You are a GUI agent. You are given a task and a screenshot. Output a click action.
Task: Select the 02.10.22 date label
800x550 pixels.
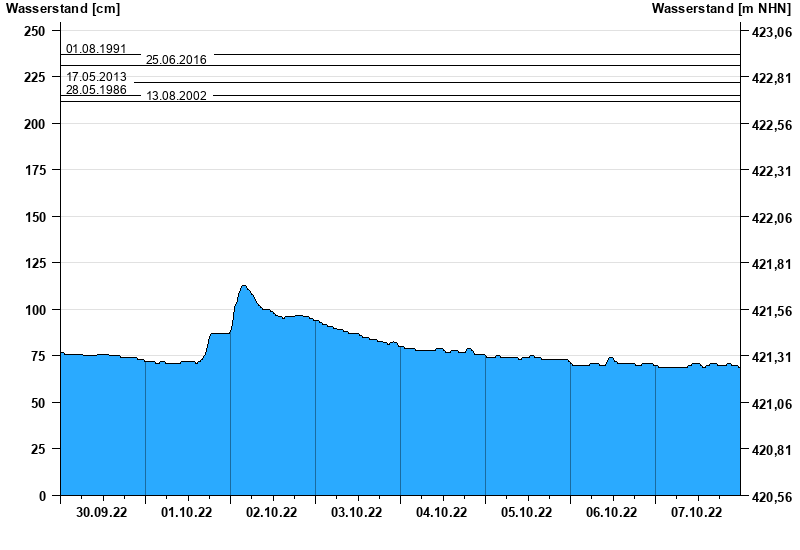pos(272,513)
